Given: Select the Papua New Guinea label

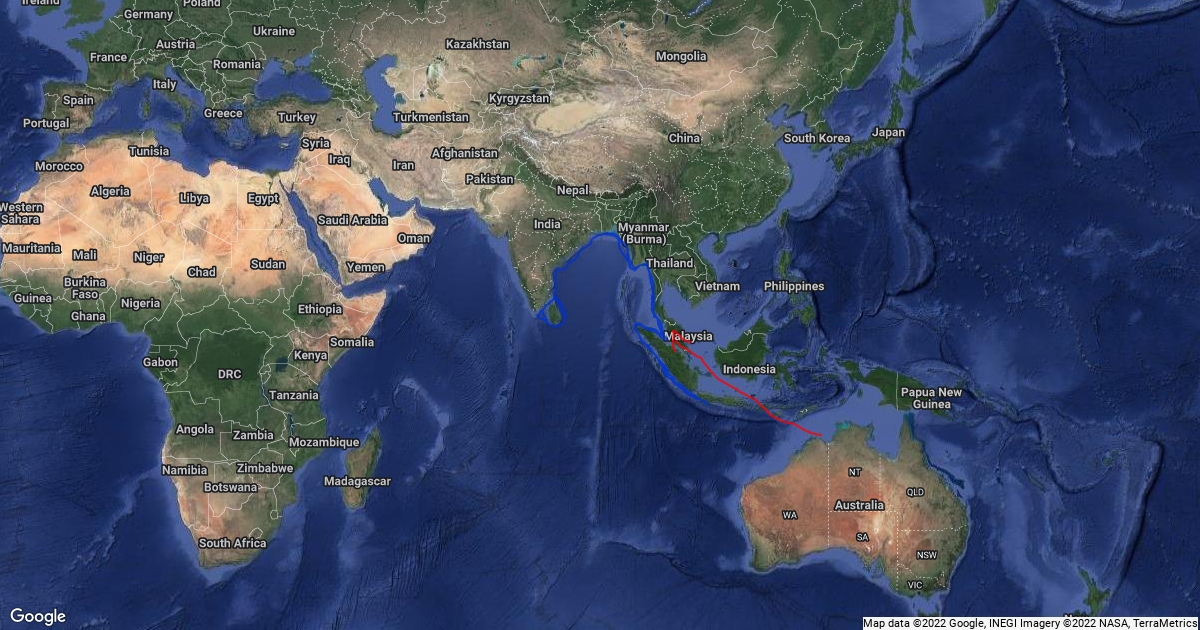Looking at the screenshot, I should coord(931,398).
